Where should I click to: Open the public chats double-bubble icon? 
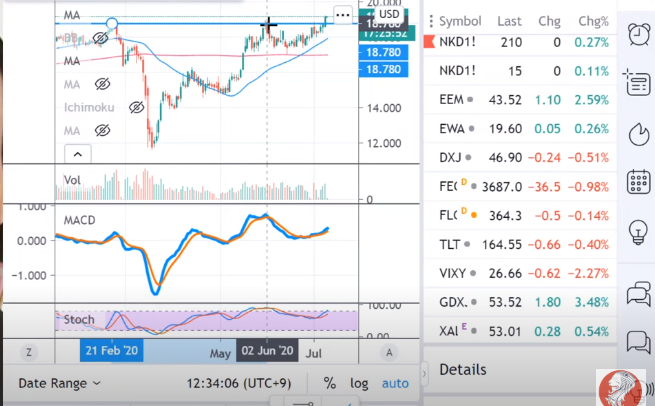point(639,294)
